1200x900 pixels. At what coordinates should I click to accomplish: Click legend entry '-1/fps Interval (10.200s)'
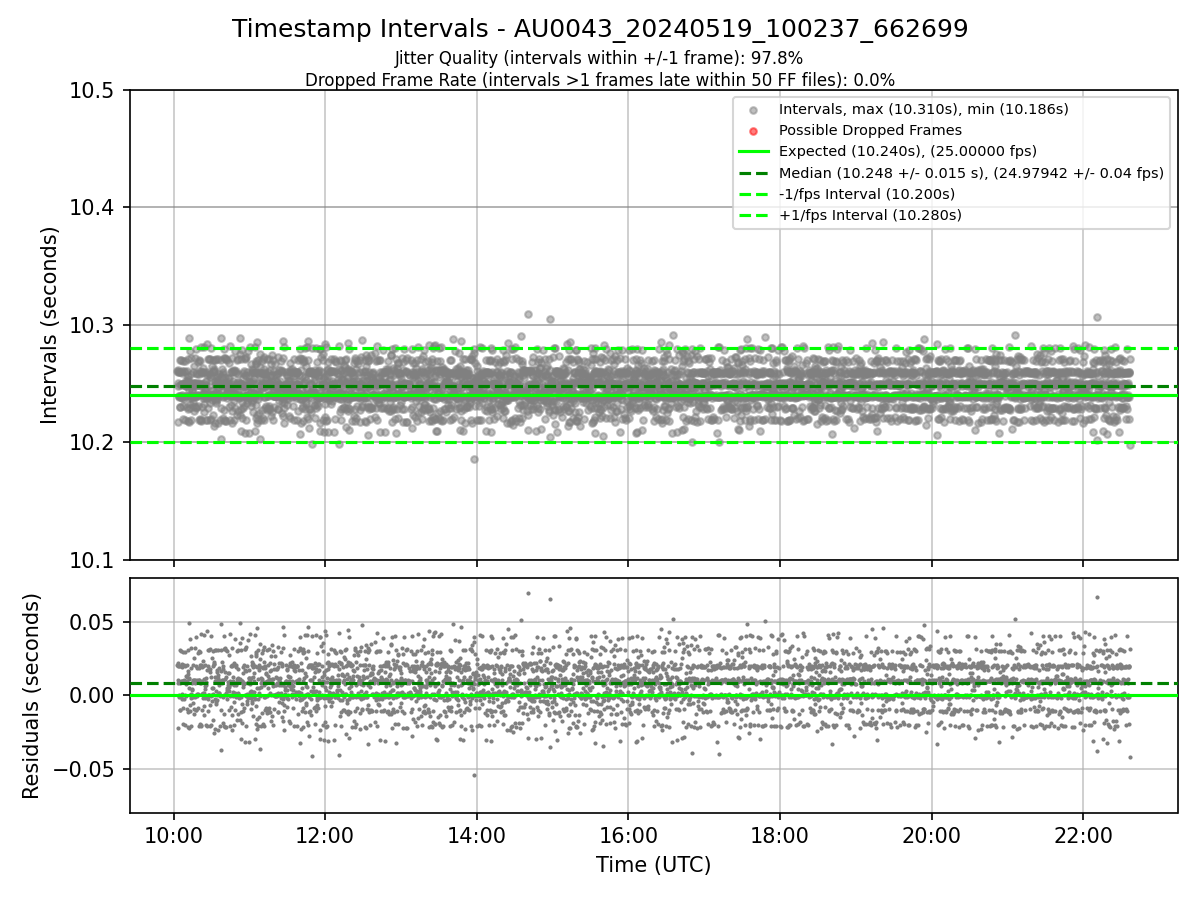pos(867,194)
